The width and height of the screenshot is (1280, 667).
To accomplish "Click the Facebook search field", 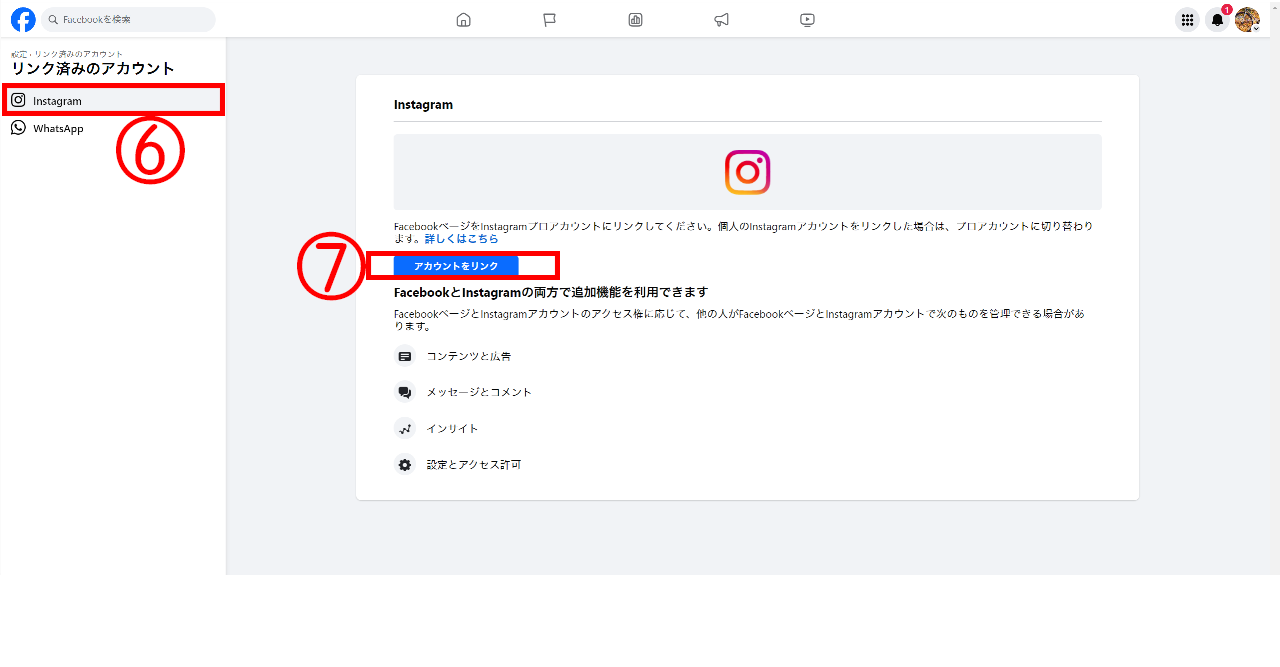I will (128, 19).
